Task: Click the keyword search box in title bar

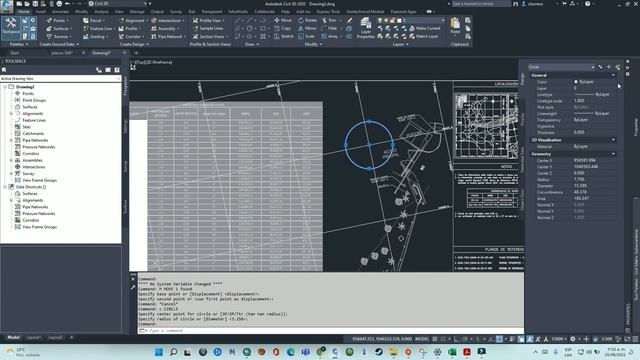Action: coord(480,4)
